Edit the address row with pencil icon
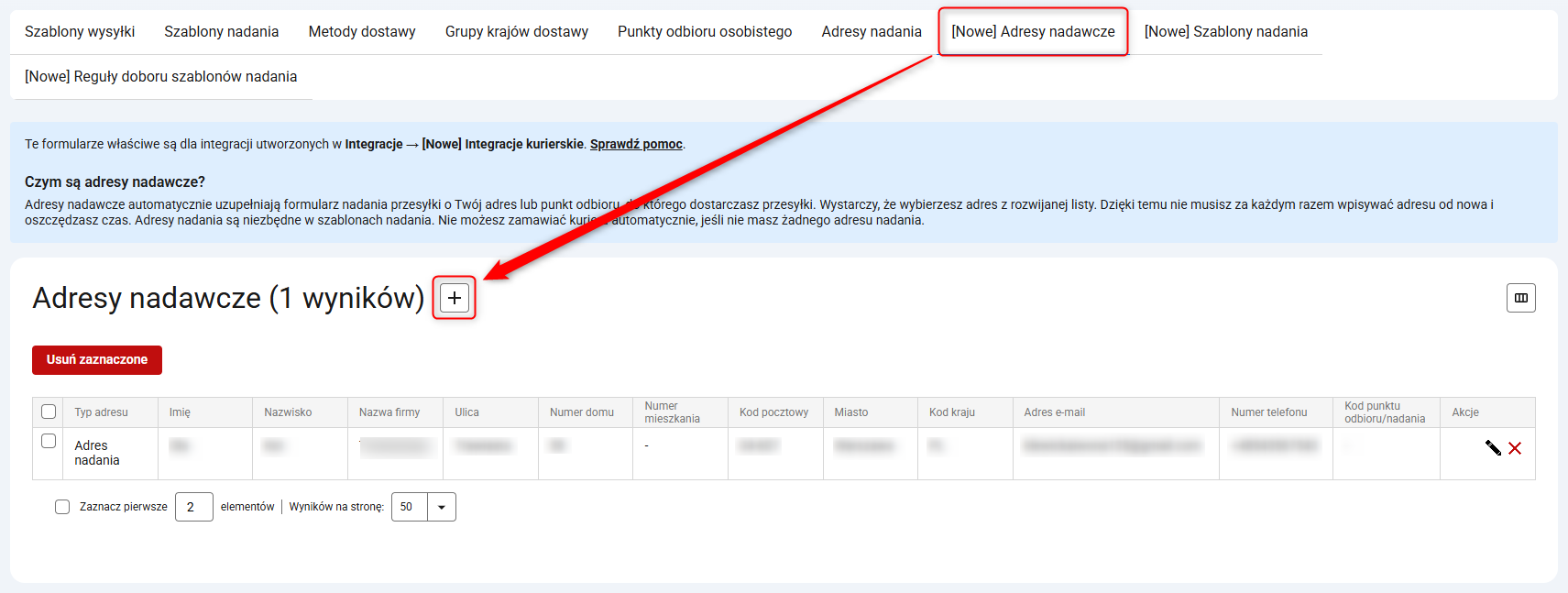The image size is (1568, 593). tap(1493, 448)
